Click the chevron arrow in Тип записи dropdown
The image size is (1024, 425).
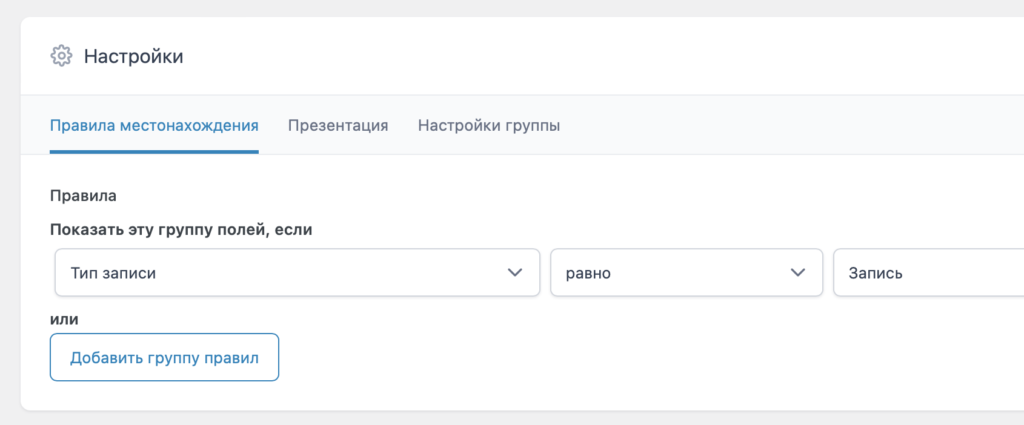pyautogui.click(x=516, y=272)
